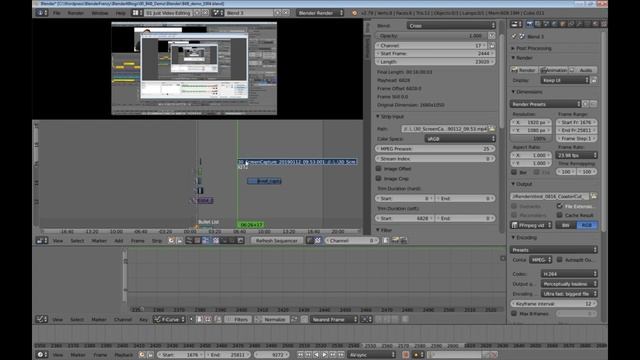This screenshot has height=360, width=640.
Task: Click the remove render preset icon
Action: [x=593, y=104]
